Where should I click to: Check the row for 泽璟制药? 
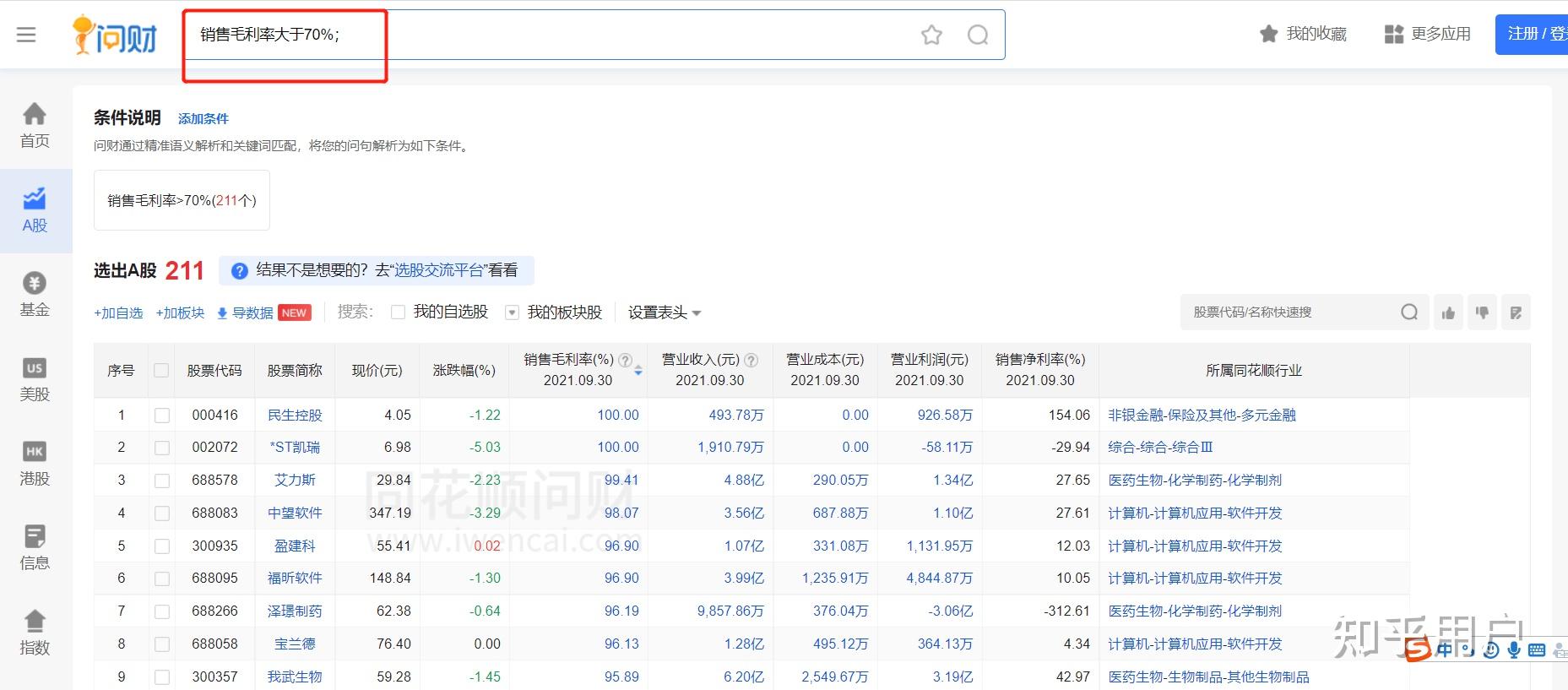pos(162,611)
